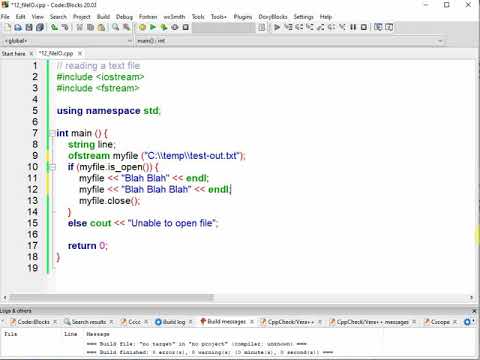The width and height of the screenshot is (480, 360).
Task: Click the debugger Next line icon
Action: 299,27
